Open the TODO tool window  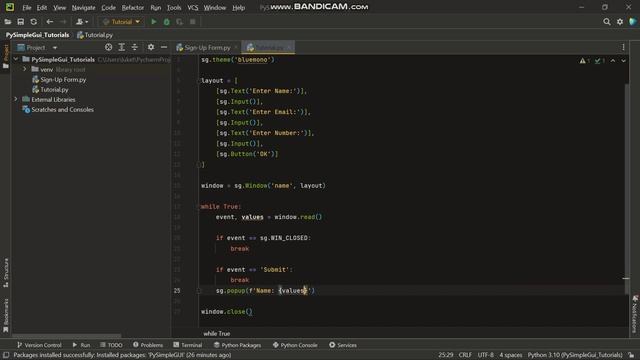pos(111,345)
